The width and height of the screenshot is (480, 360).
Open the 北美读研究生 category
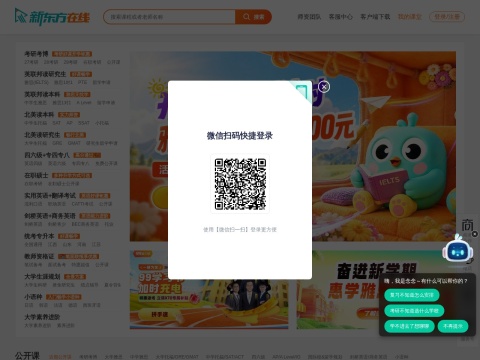[42, 135]
